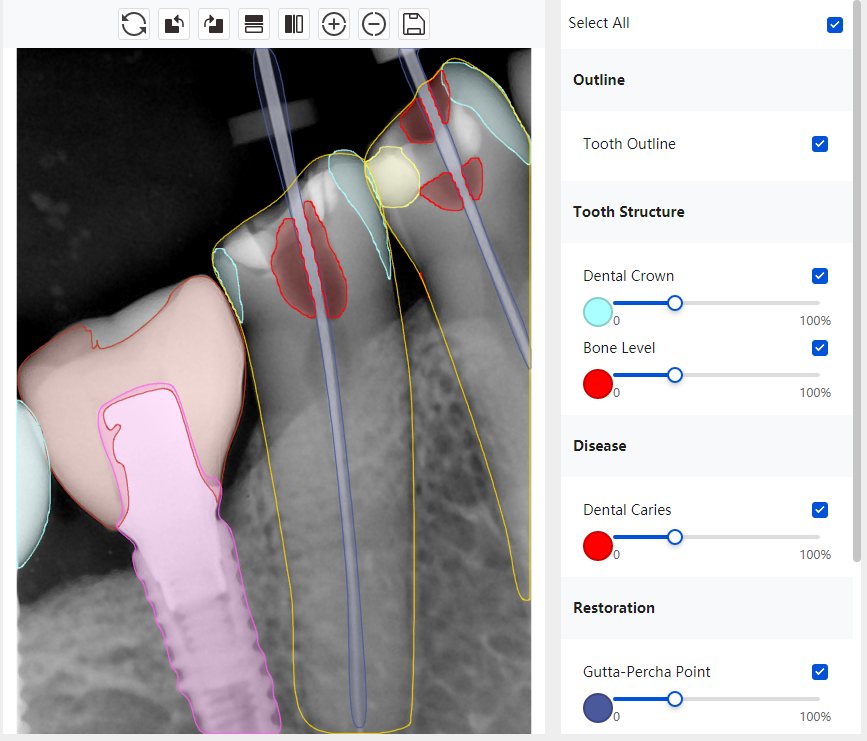Click the Gutta-Percha Point blue color swatch

coord(597,707)
